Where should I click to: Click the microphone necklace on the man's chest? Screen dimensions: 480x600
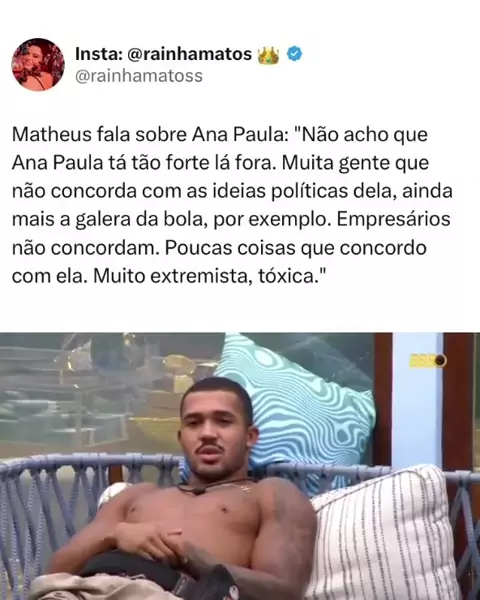click(198, 490)
